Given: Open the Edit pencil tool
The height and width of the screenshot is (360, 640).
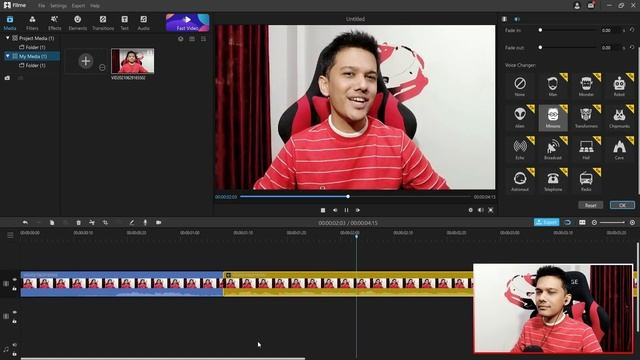Looking at the screenshot, I should 131,222.
